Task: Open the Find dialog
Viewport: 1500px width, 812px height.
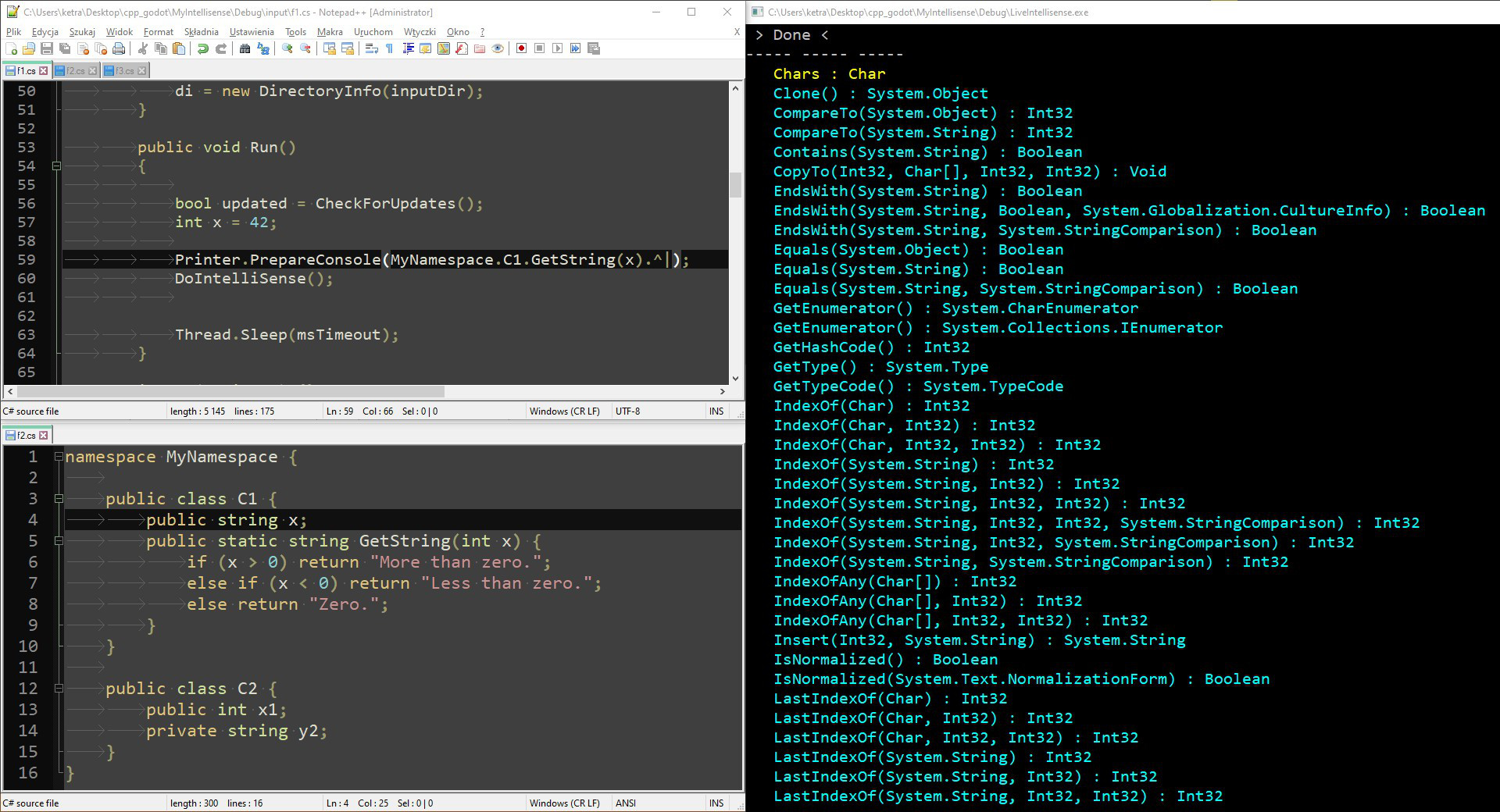Action: coord(245,48)
